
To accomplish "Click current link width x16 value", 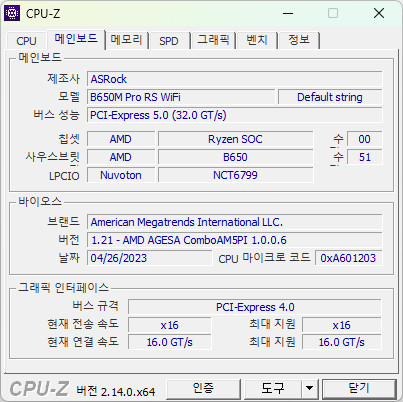I will [170, 325].
